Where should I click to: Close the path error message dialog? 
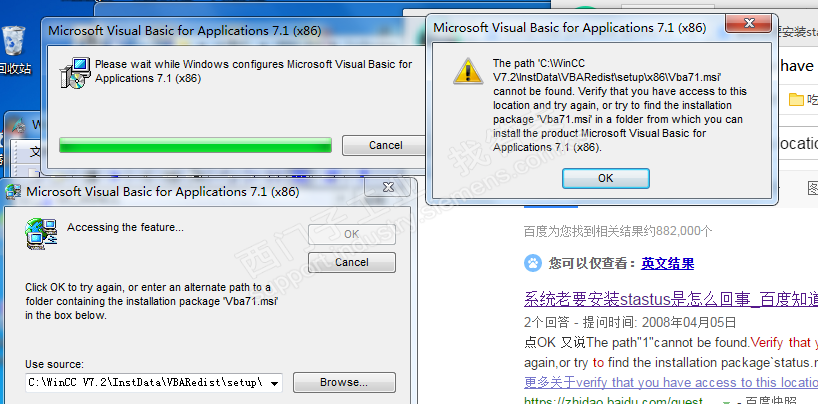[x=749, y=23]
